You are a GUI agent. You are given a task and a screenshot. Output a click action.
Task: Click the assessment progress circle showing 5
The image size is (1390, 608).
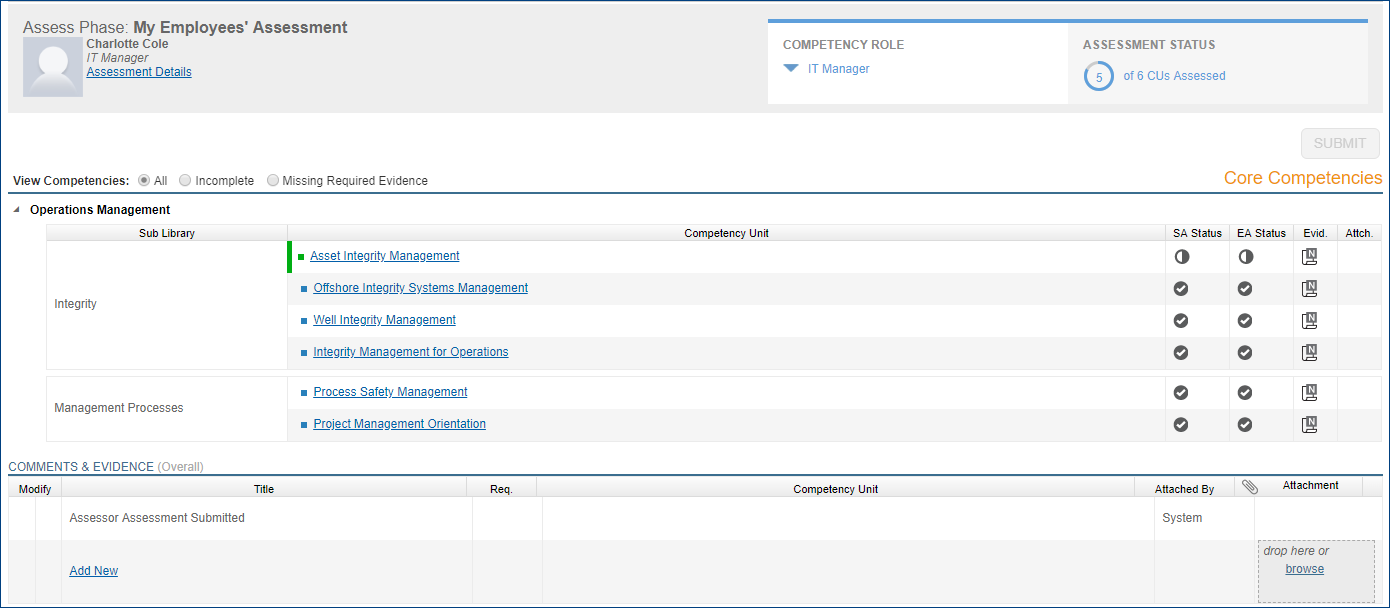coord(1098,76)
